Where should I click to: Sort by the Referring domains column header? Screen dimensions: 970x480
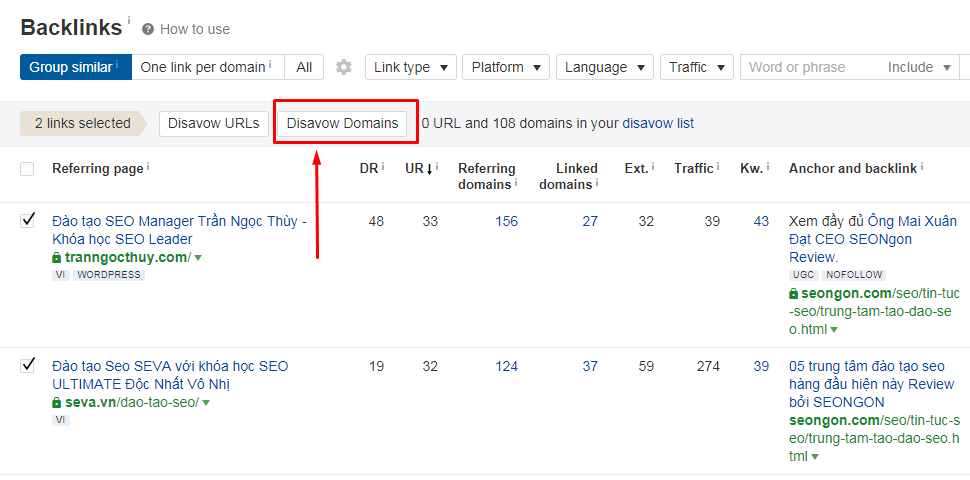click(486, 176)
